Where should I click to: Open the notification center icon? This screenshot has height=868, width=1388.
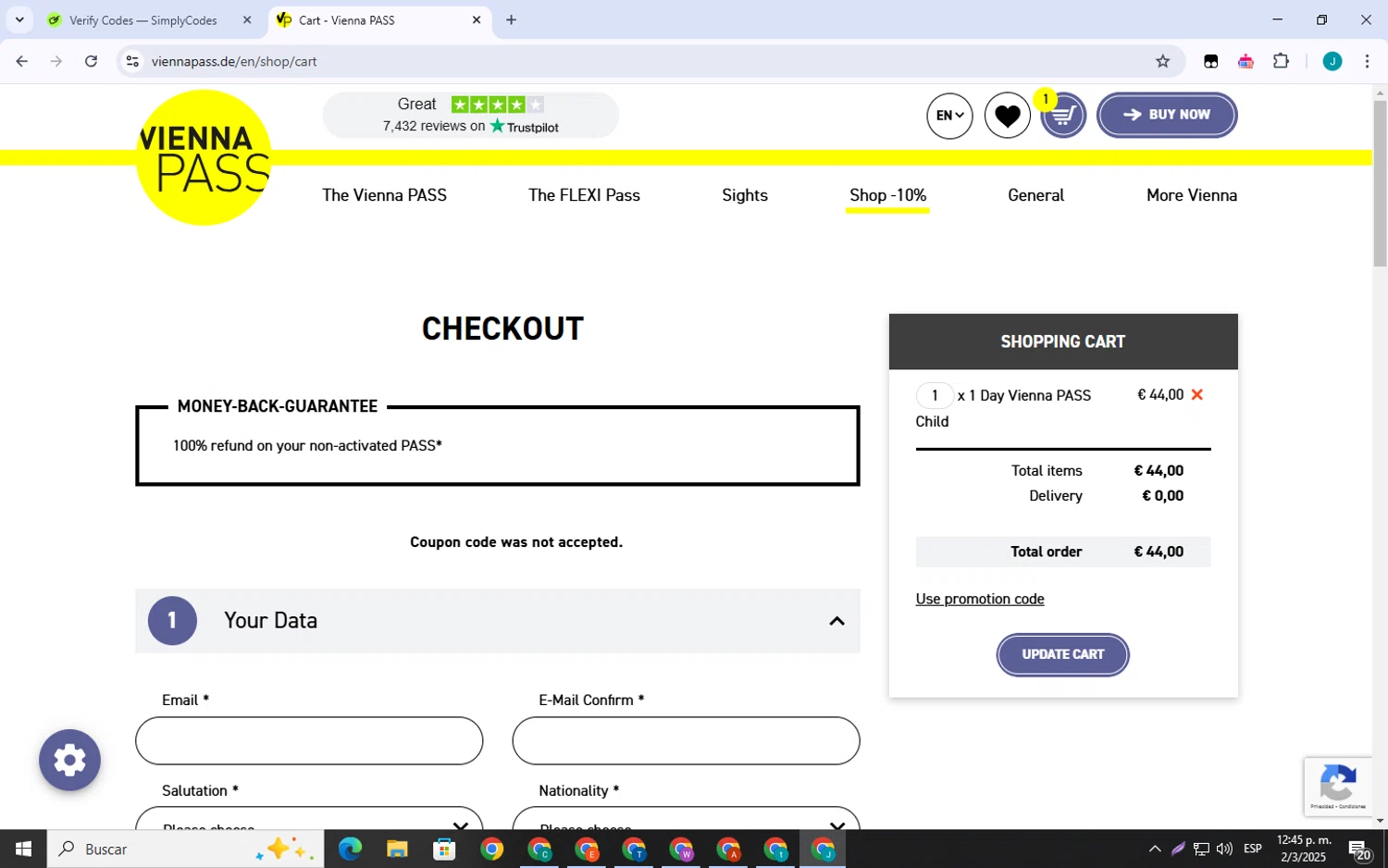pos(1359,849)
